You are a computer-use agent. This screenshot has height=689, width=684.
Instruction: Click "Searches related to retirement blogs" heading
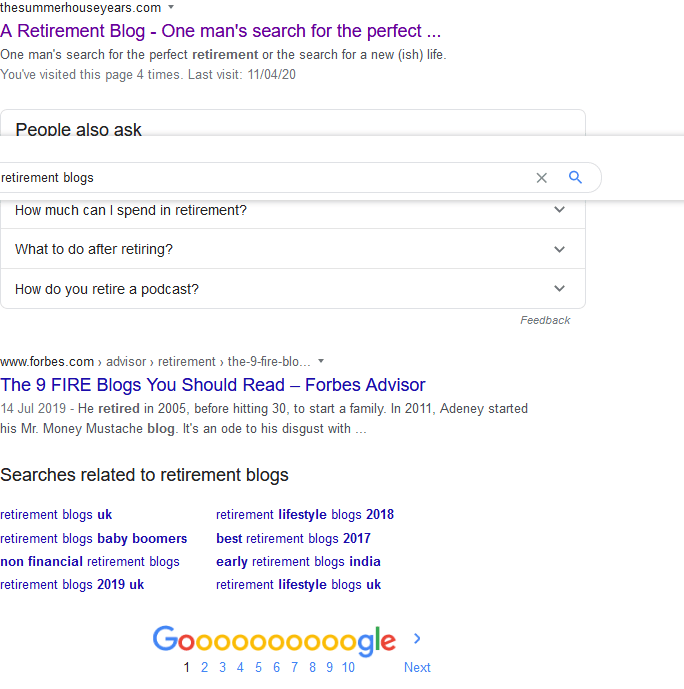pos(144,475)
